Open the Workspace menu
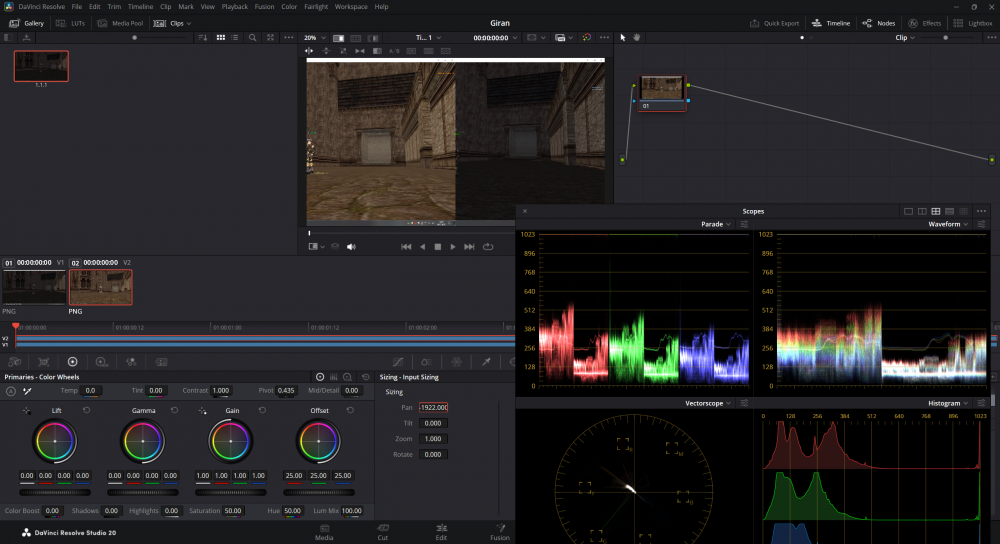1000x544 pixels. tap(351, 6)
